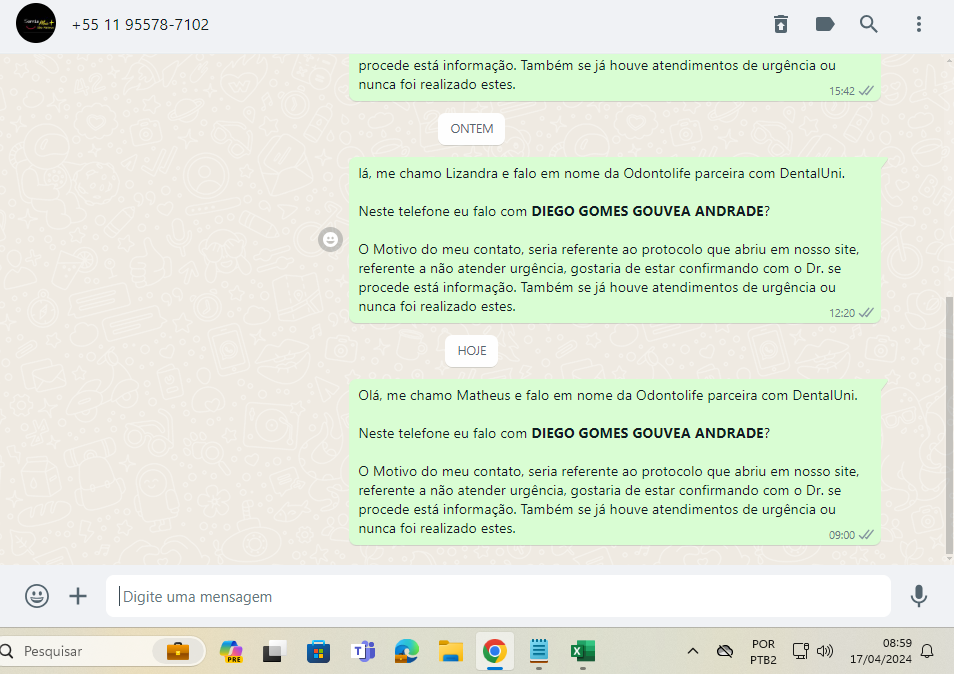Launch Microsoft Store from taskbar
The height and width of the screenshot is (674, 954).
tap(318, 651)
